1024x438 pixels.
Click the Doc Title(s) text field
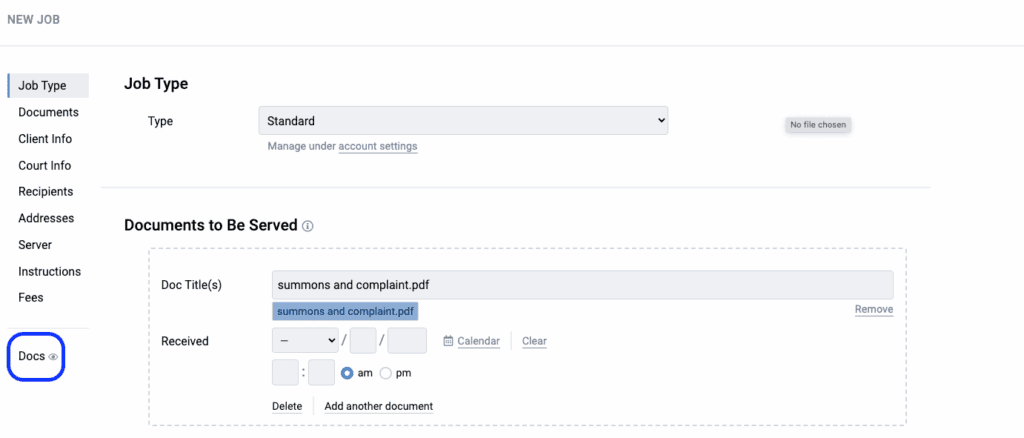pyautogui.click(x=582, y=284)
